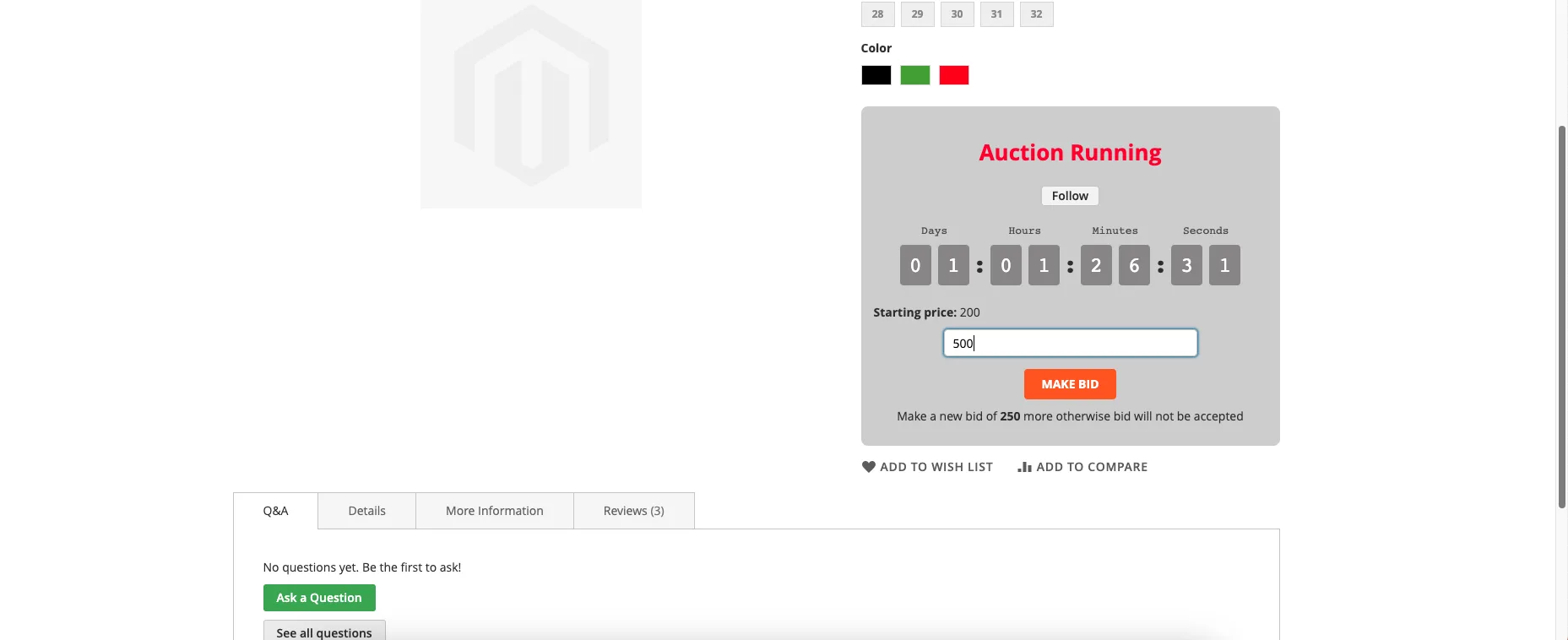Click the ADD TO WISH LIST text link

coord(936,467)
